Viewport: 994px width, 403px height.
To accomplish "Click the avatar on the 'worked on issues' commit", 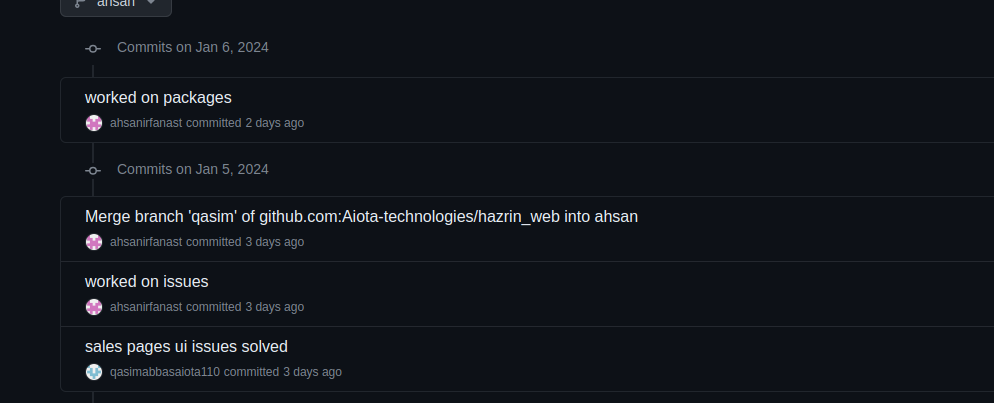I will [94, 307].
